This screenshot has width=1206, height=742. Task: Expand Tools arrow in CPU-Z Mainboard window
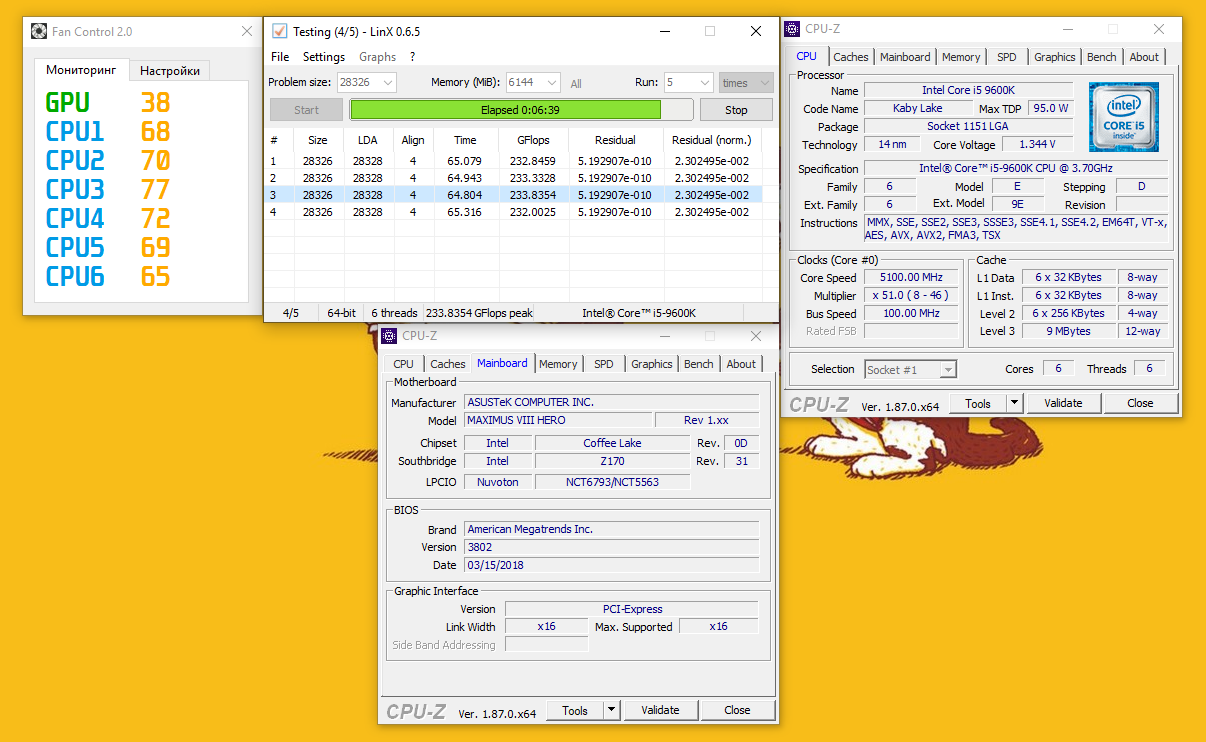[x=611, y=710]
